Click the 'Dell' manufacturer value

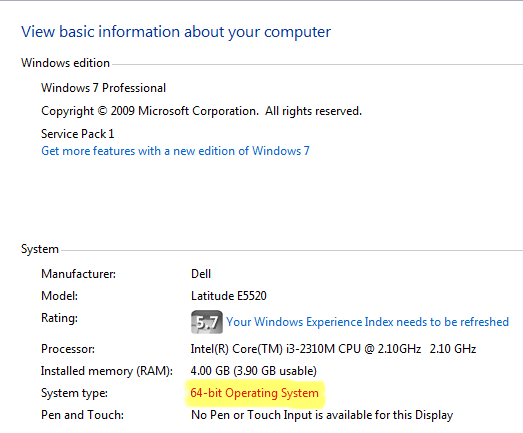coord(201,274)
